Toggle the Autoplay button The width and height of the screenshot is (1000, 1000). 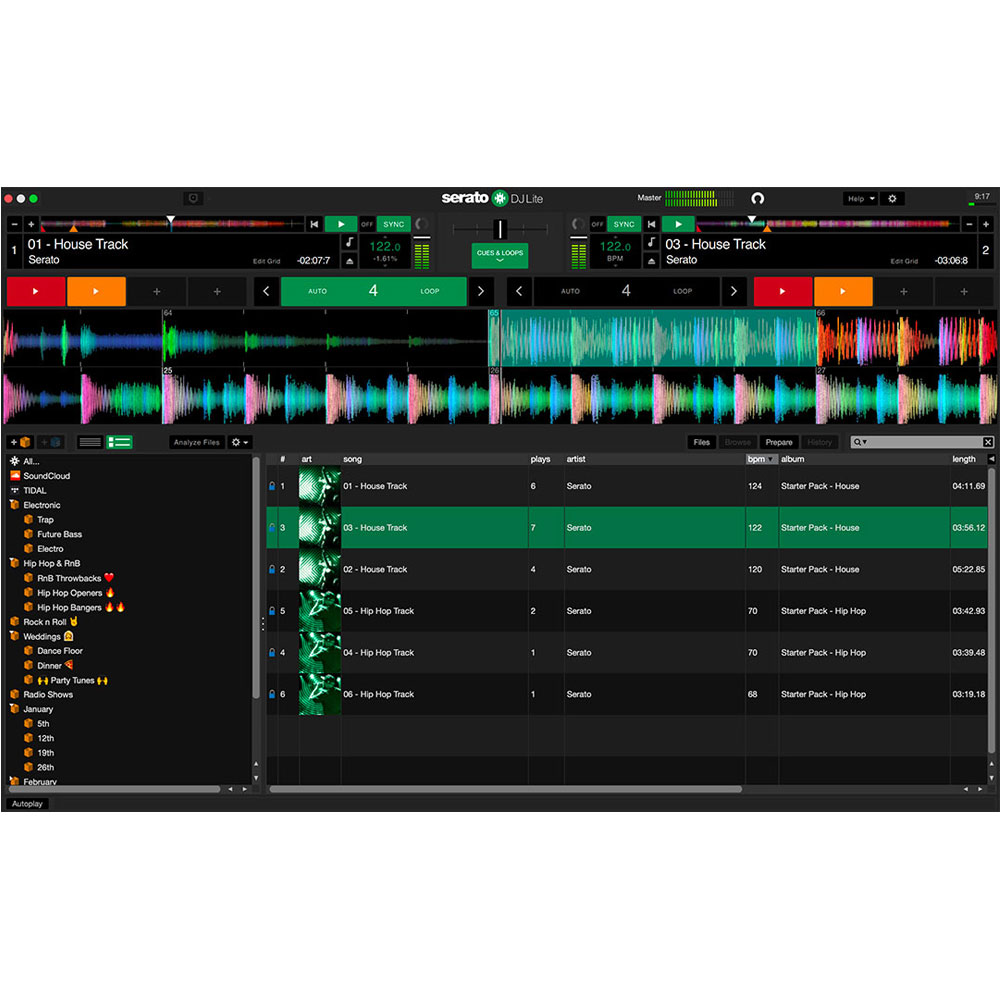pos(27,804)
